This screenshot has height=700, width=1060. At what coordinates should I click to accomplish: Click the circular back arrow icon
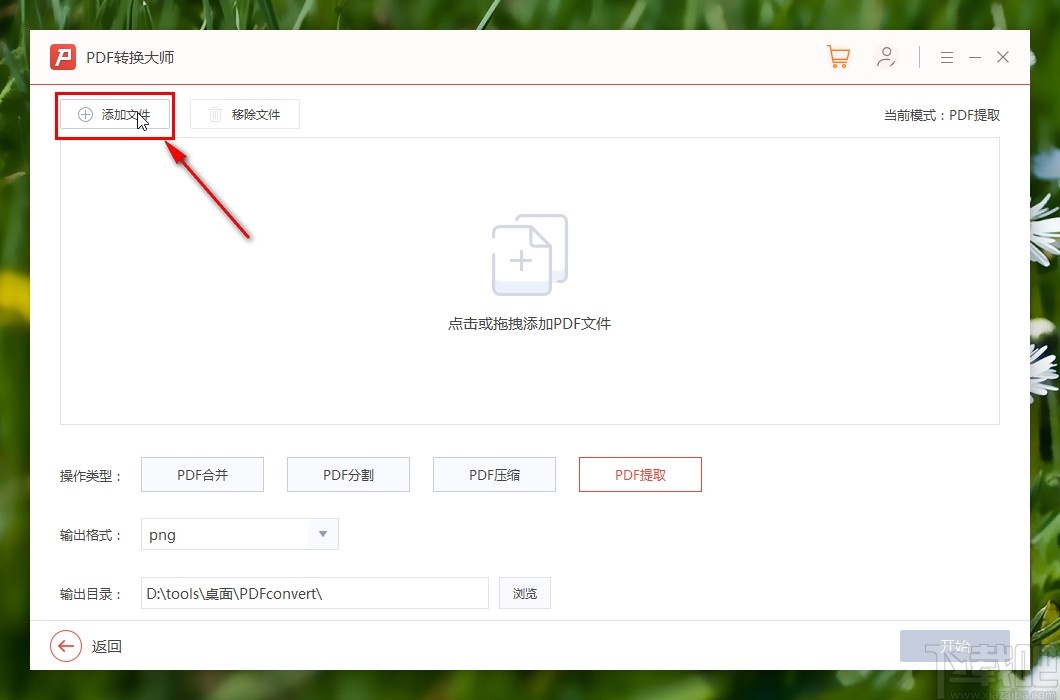point(66,646)
